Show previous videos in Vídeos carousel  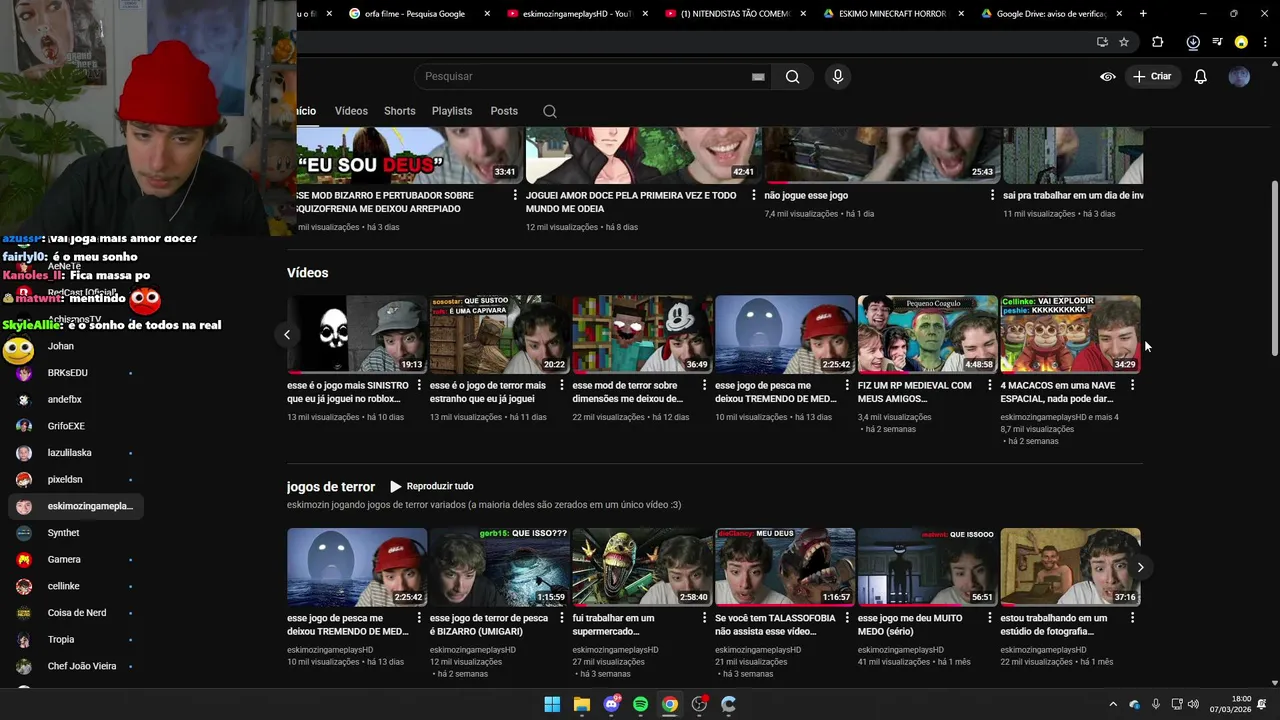pos(287,335)
